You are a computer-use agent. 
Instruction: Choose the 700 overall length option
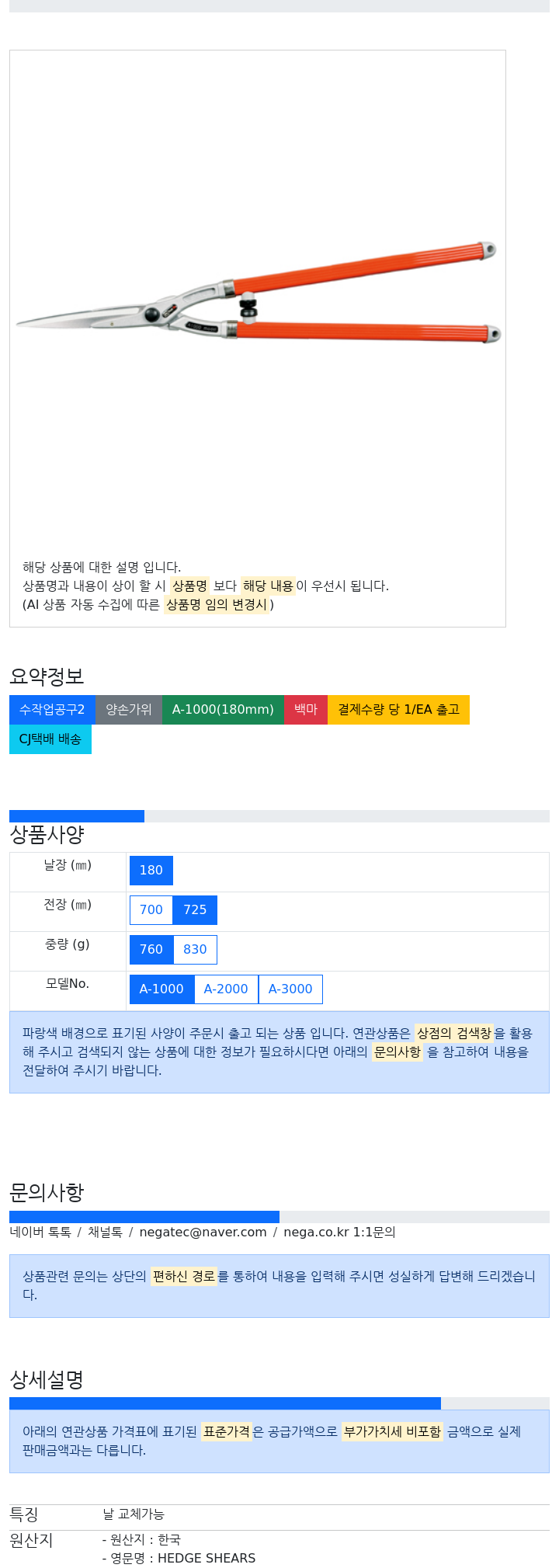151,910
